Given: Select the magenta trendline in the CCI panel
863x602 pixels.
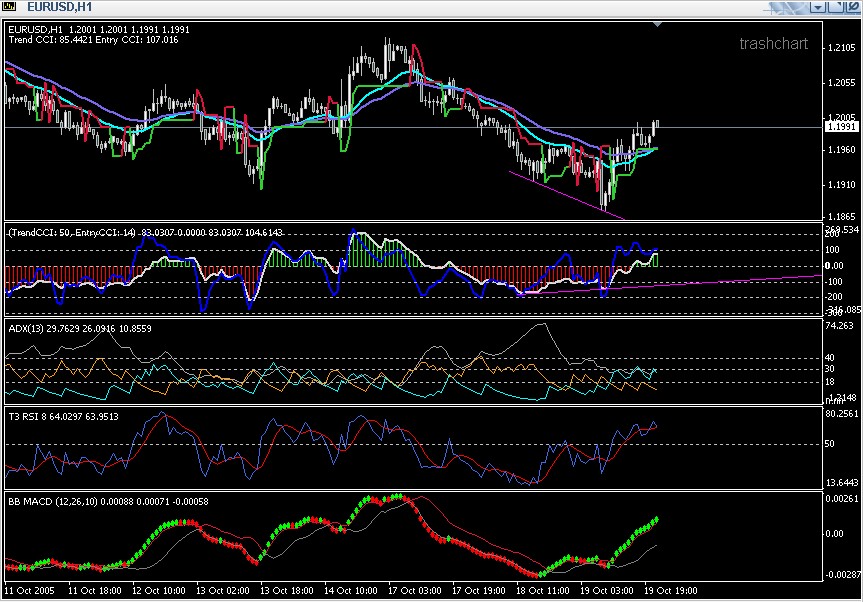Looking at the screenshot, I should [671, 284].
